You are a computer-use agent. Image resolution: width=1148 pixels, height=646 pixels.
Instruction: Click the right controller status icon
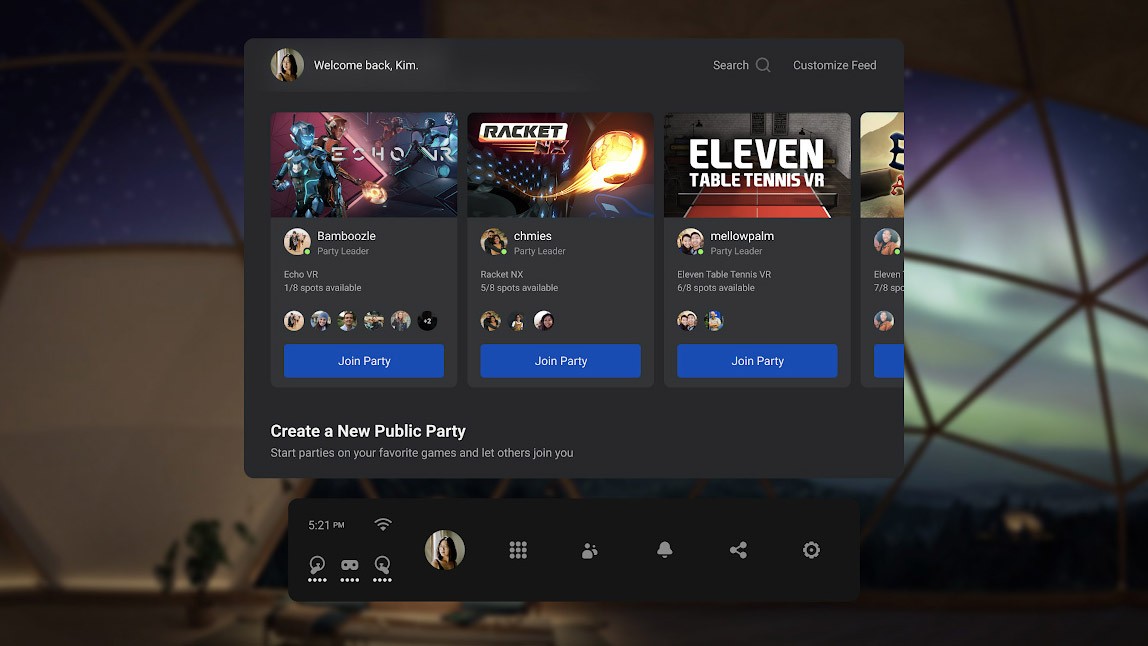pos(382,566)
